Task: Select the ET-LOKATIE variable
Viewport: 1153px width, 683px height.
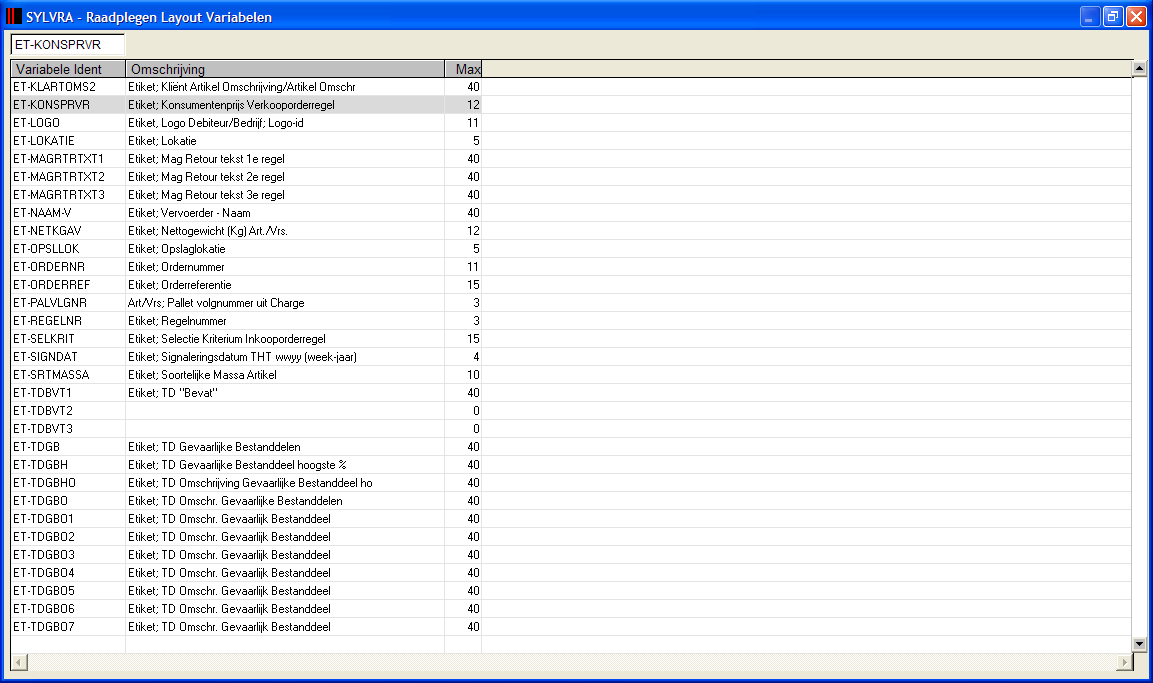Action: [x=43, y=141]
